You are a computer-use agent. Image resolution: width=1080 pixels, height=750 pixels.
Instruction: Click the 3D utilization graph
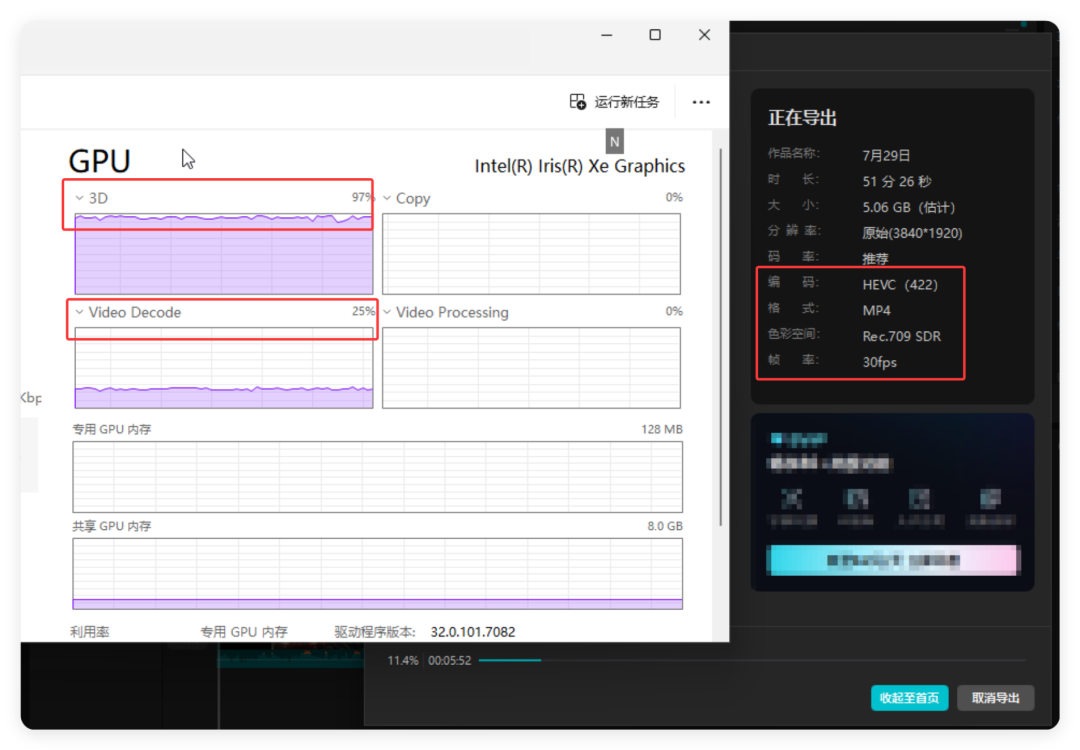pos(224,253)
